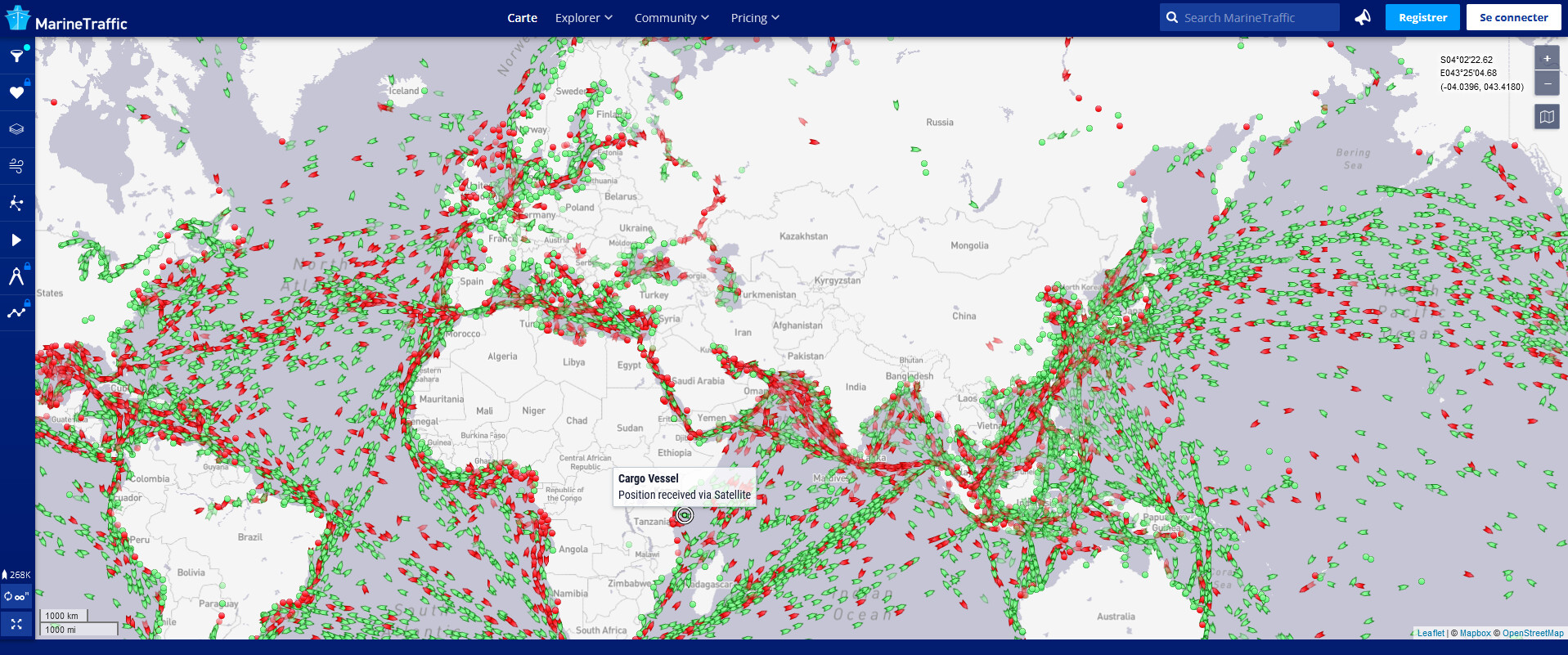Expand the Community dropdown menu
The image size is (1568, 655).
tap(671, 18)
